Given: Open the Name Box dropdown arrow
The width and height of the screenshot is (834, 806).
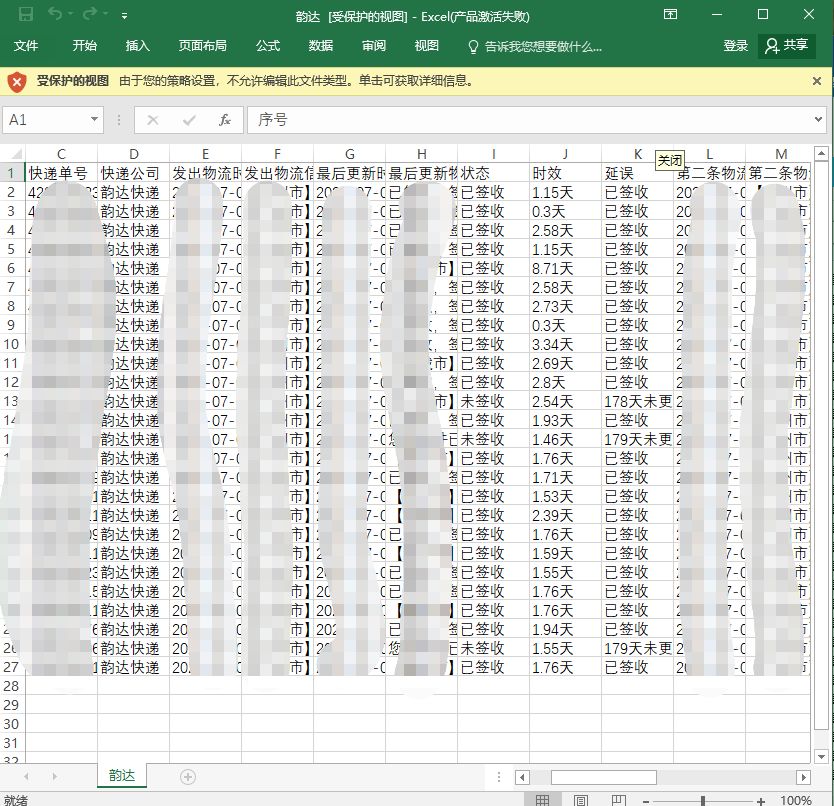Looking at the screenshot, I should (x=94, y=119).
